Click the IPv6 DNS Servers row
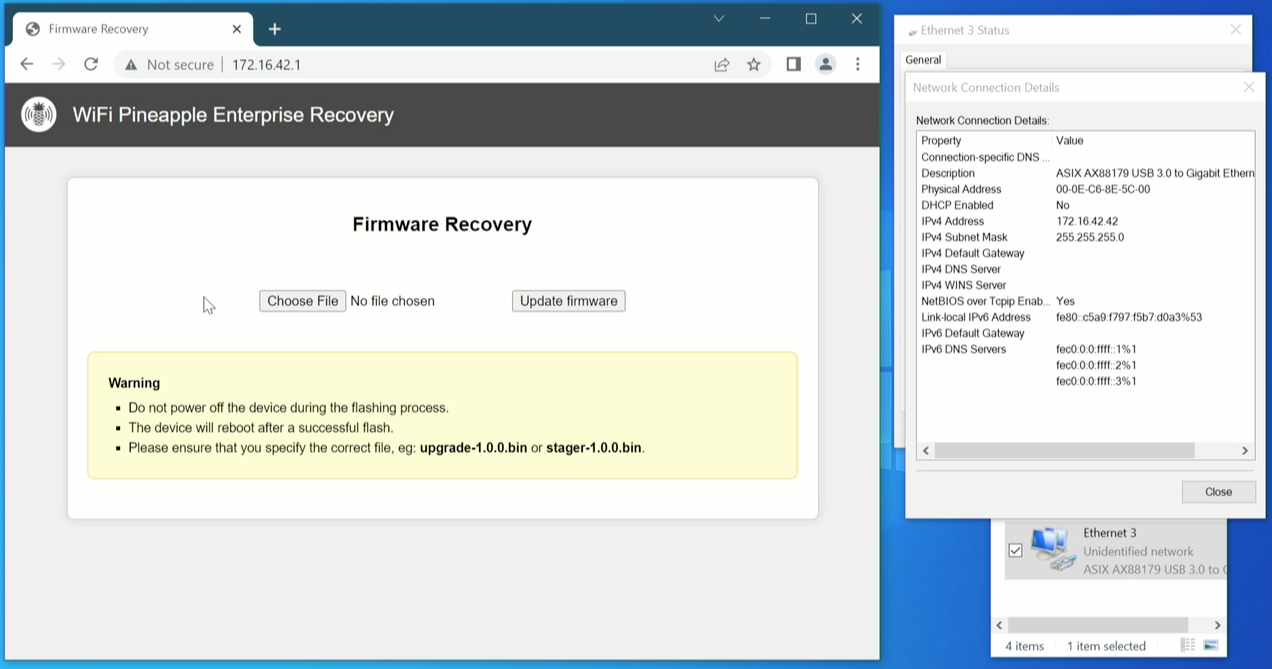Viewport: 1272px width, 669px height. click(1085, 349)
